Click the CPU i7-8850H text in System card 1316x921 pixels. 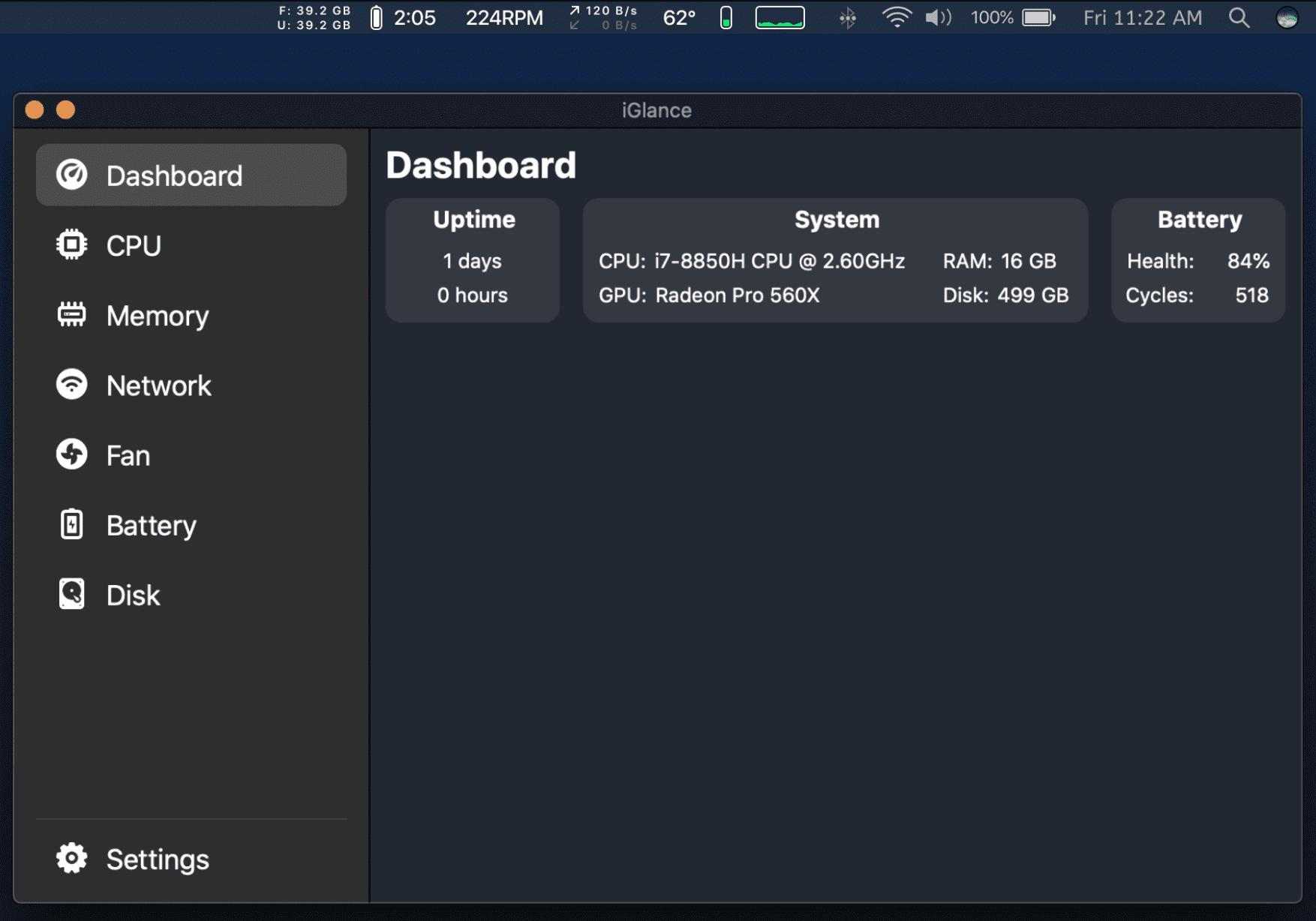[752, 261]
